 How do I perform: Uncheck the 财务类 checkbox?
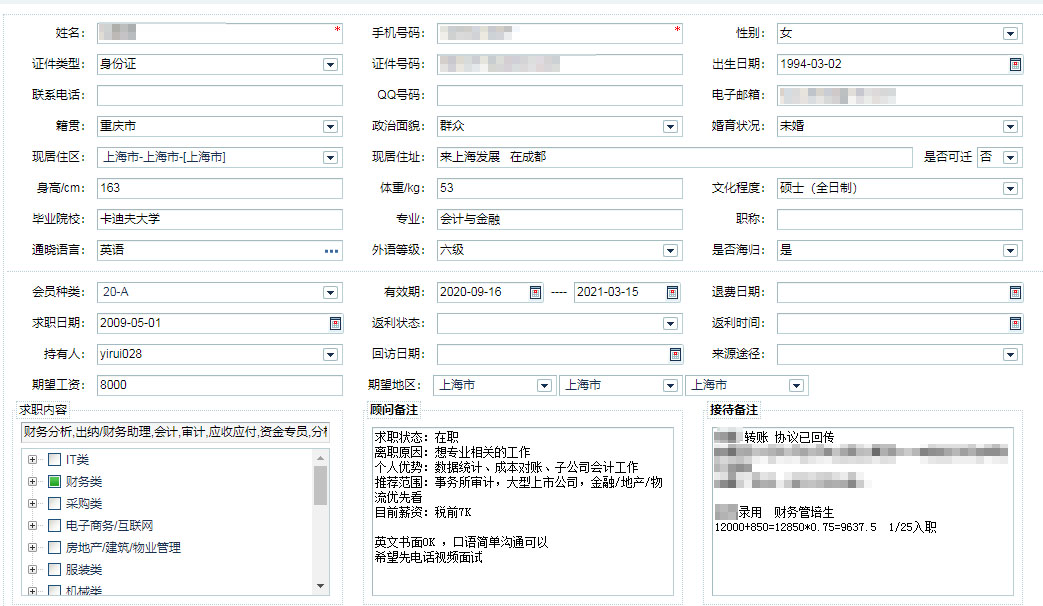tap(55, 482)
